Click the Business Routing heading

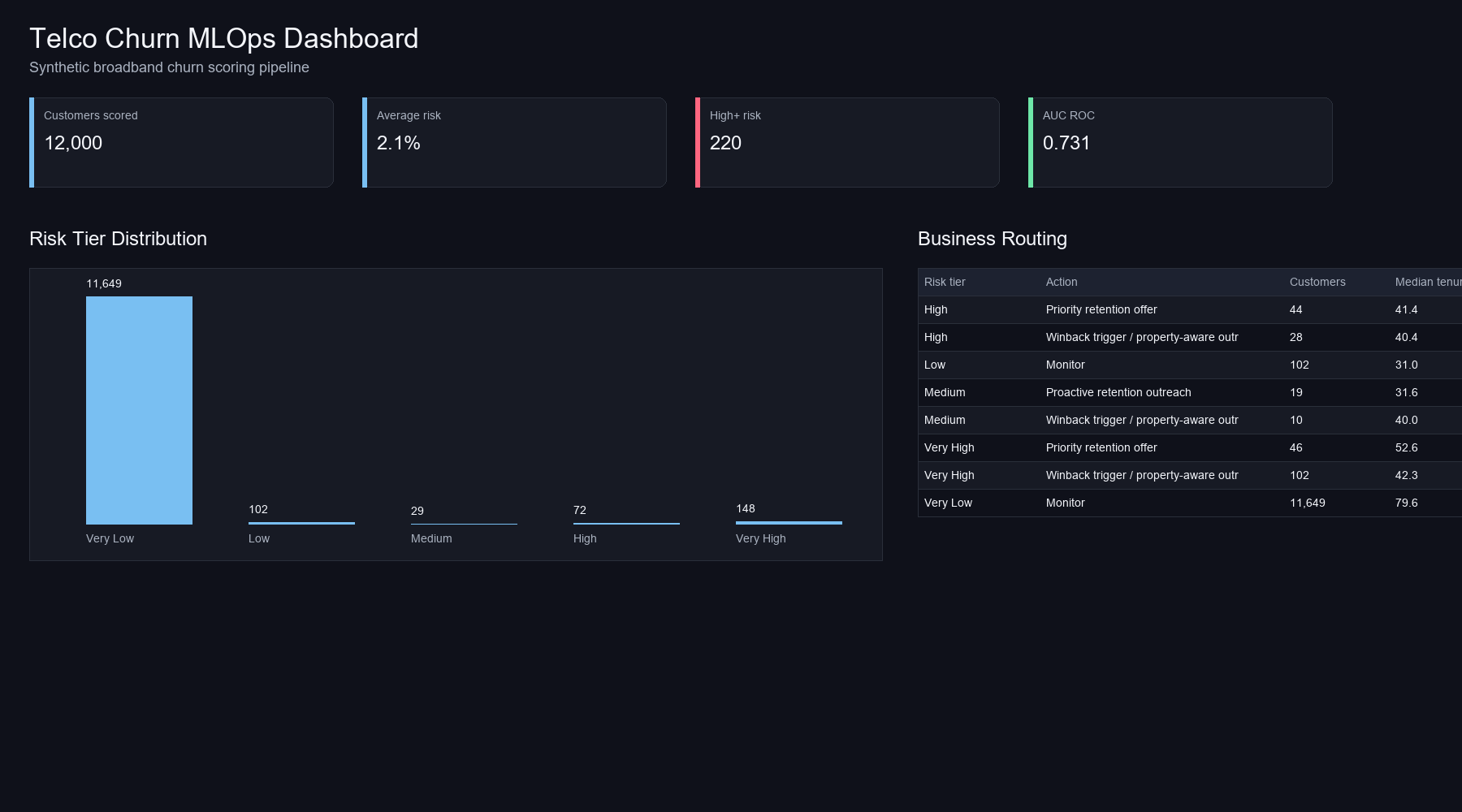tap(993, 239)
